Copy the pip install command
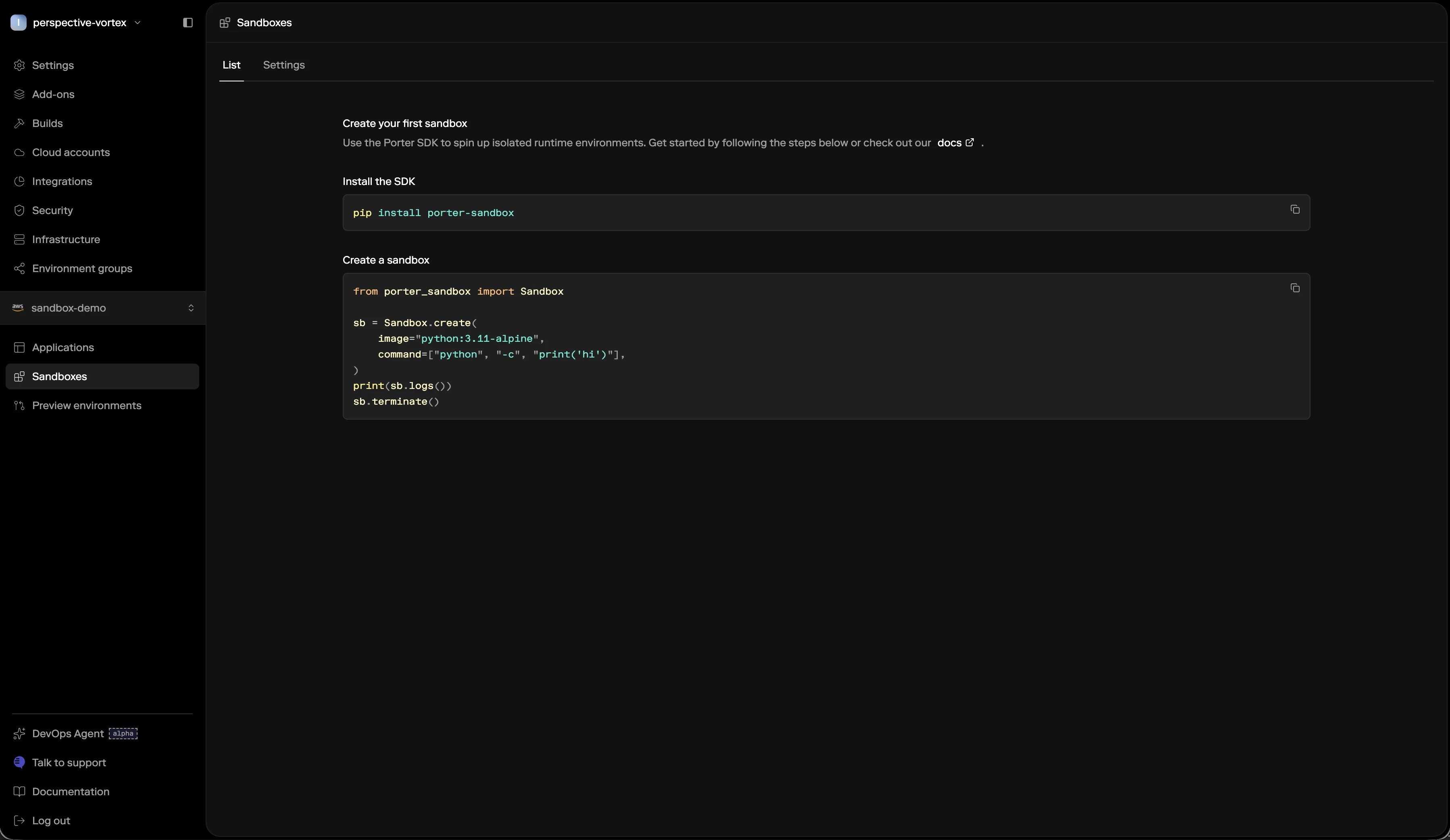This screenshot has width=1450, height=840. point(1295,210)
